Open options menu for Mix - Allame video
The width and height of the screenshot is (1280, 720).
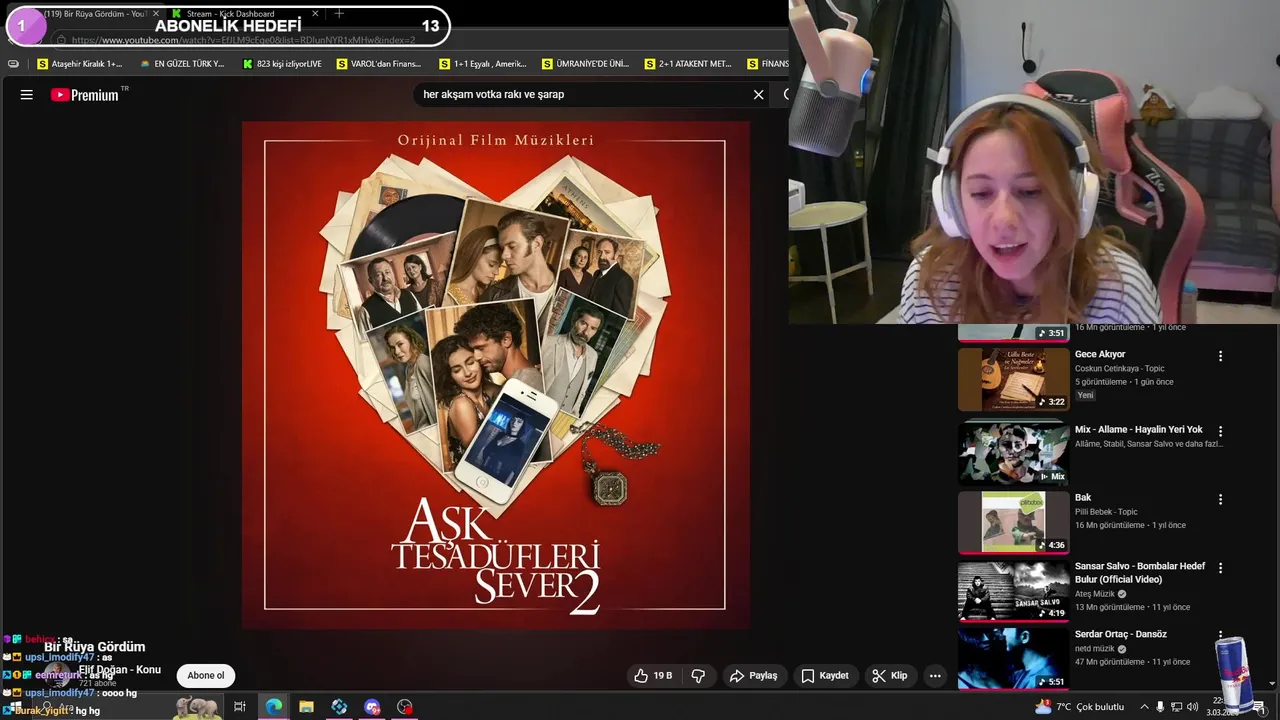click(1220, 431)
